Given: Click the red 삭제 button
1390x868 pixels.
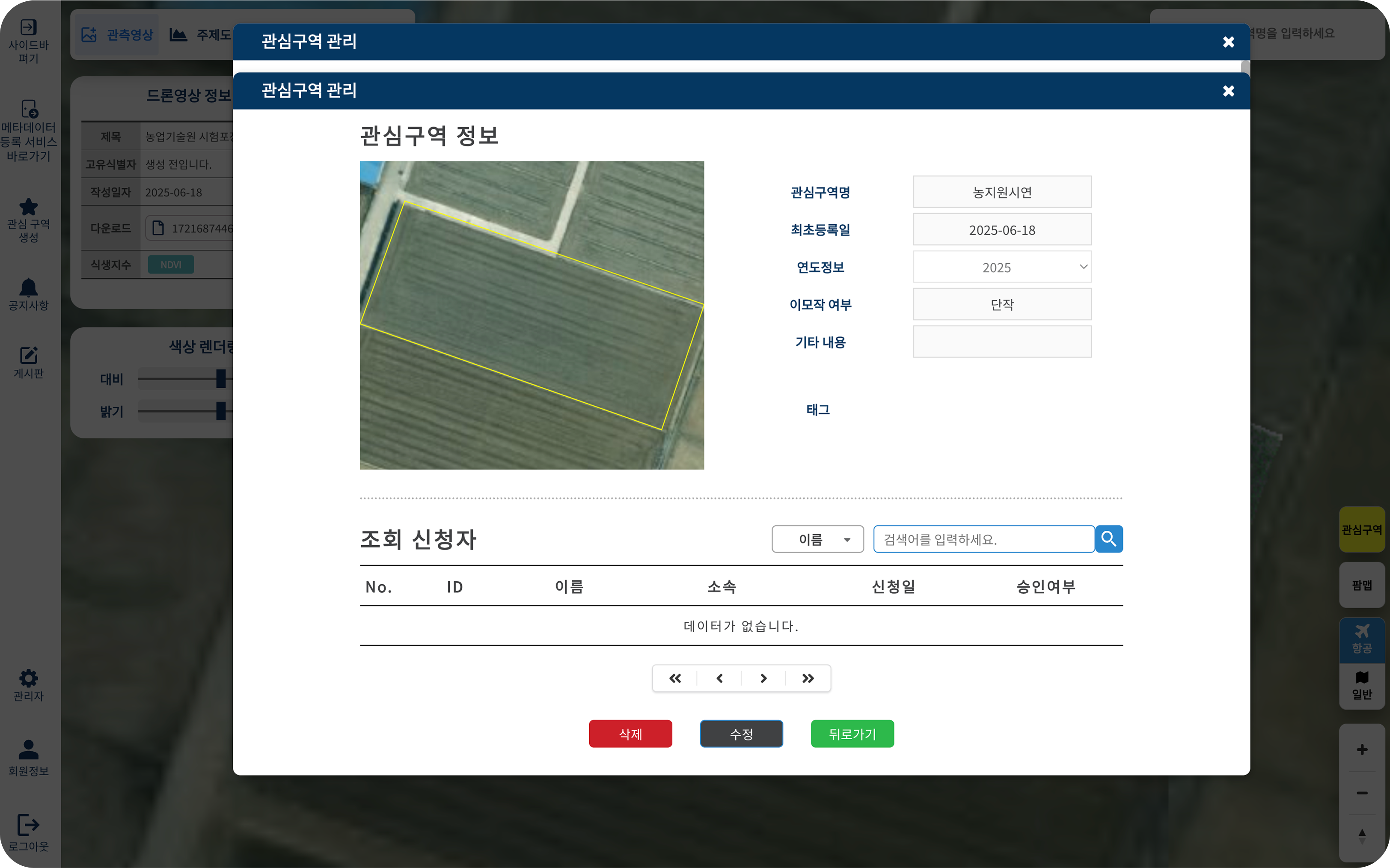Looking at the screenshot, I should (x=630, y=734).
